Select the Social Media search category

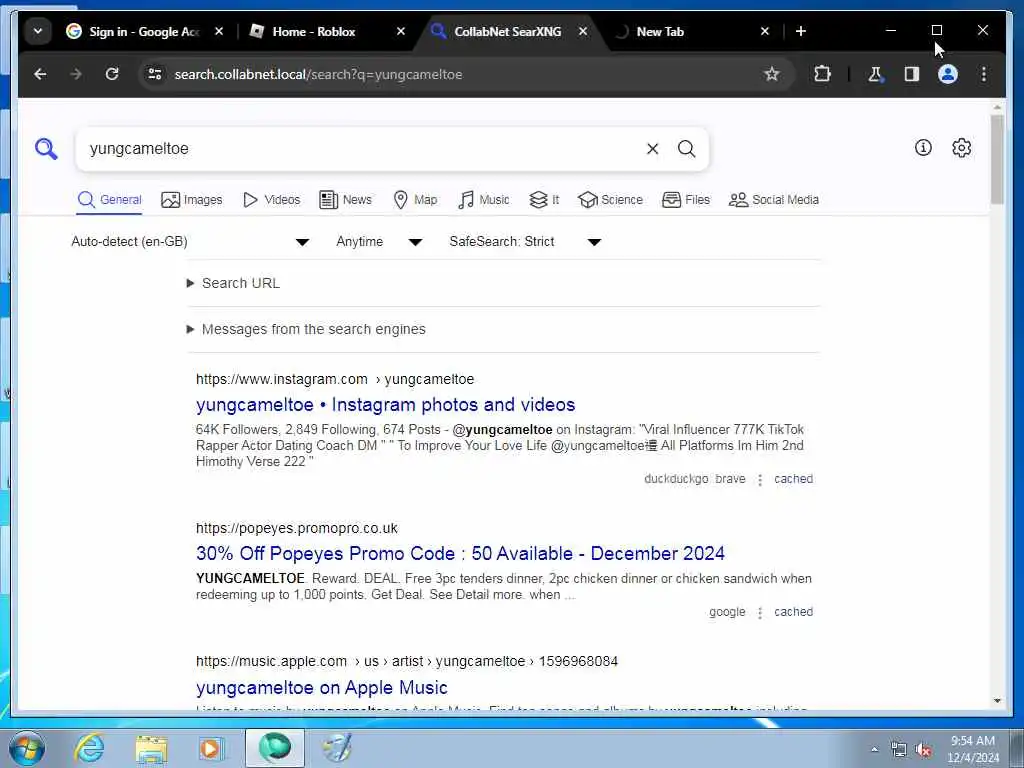point(774,200)
